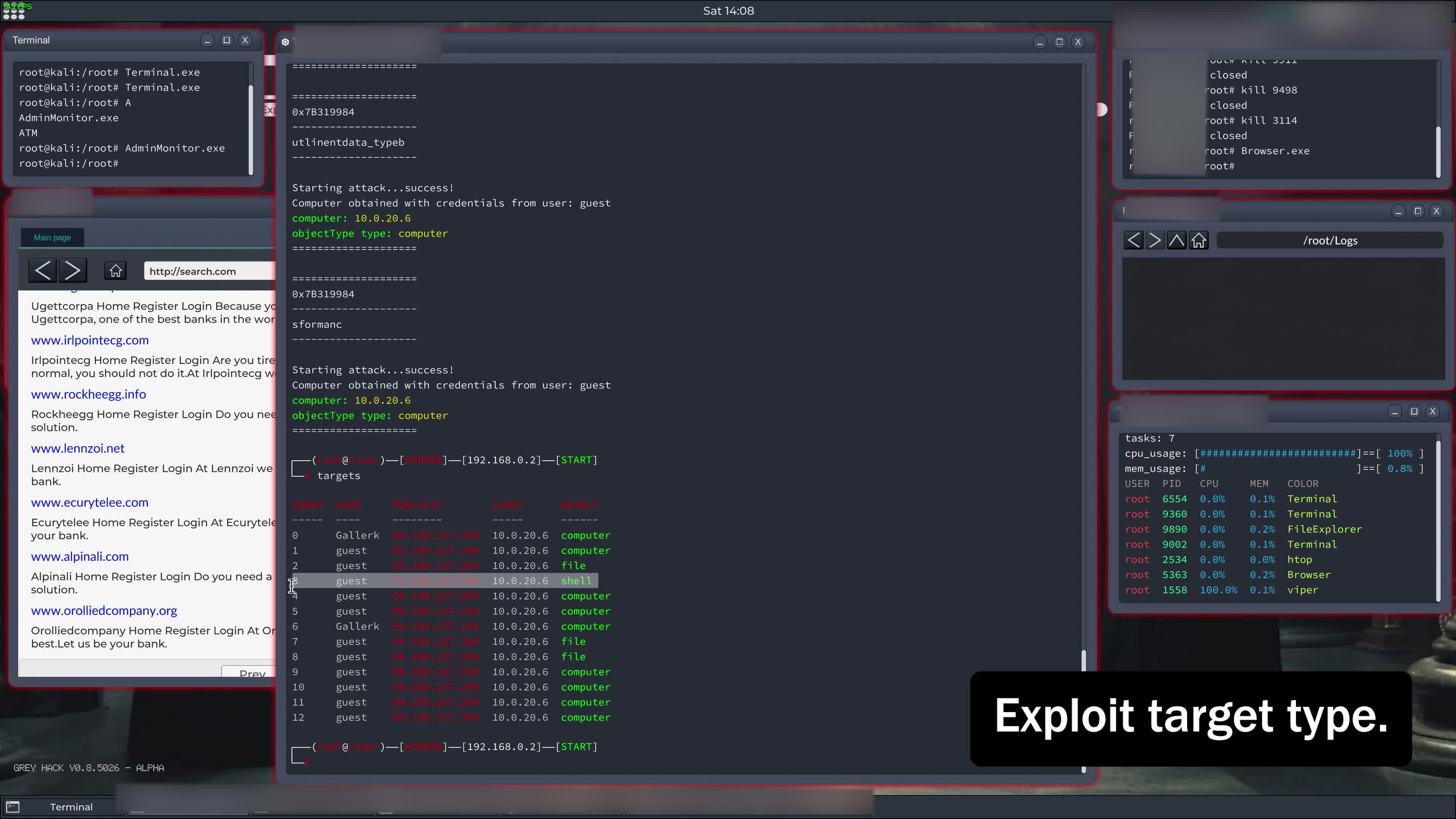This screenshot has width=1456, height=819.
Task: Click the /root/Logs path field
Action: pyautogui.click(x=1329, y=240)
